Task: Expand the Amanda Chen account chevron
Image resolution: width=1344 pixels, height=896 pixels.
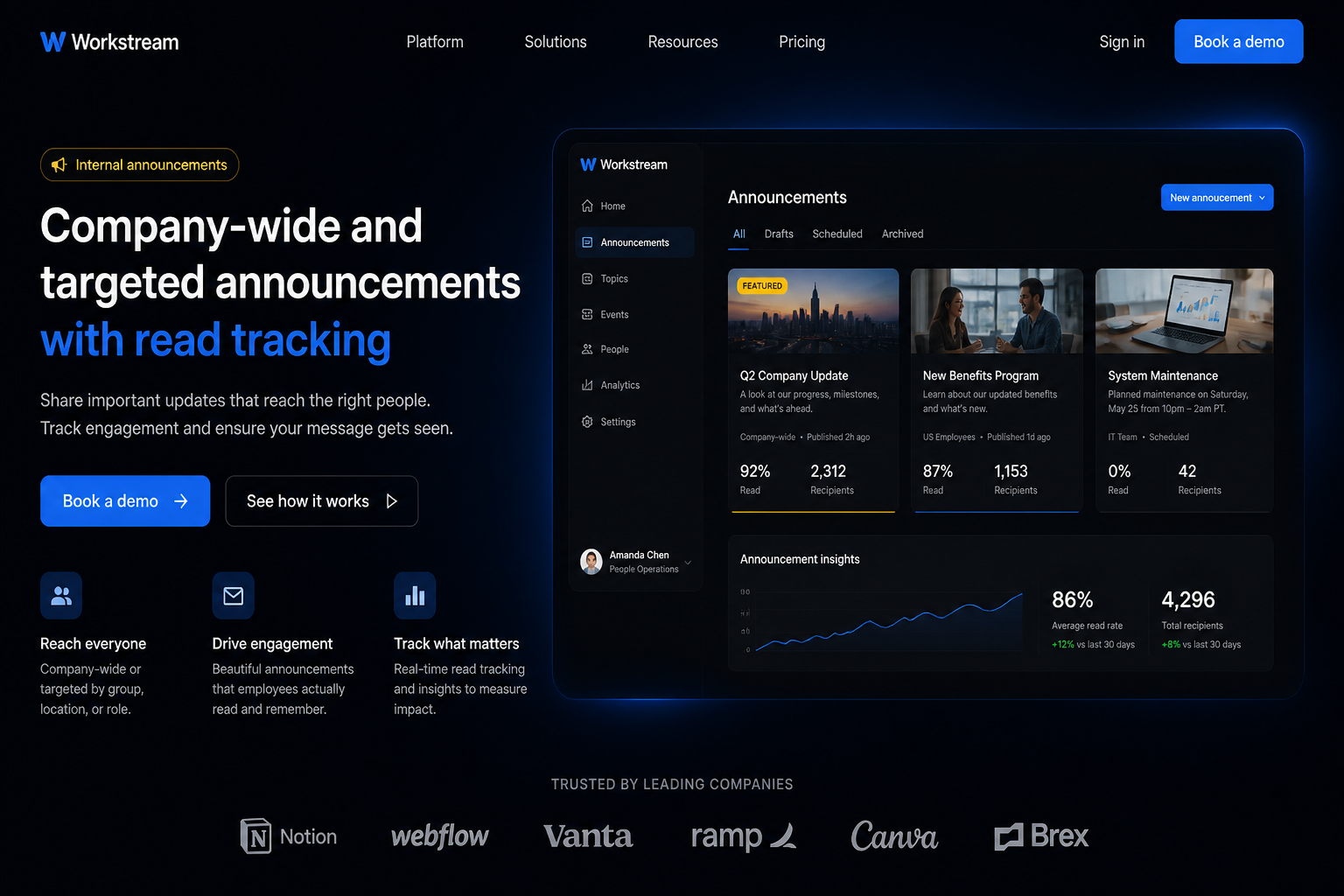Action: click(x=688, y=563)
